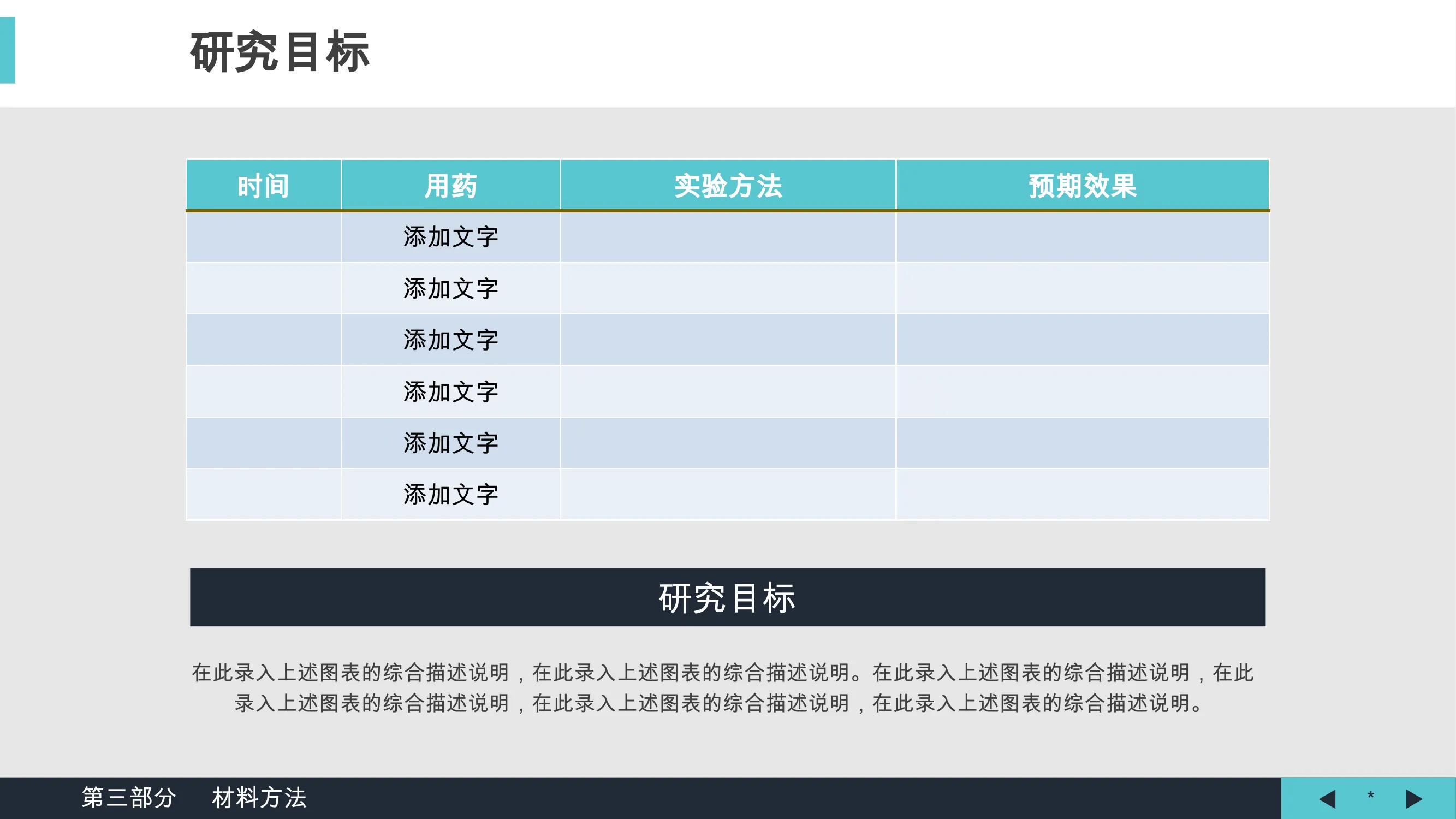Viewport: 1456px width, 819px height.
Task: Select the 时间 table header cell
Action: point(263,186)
